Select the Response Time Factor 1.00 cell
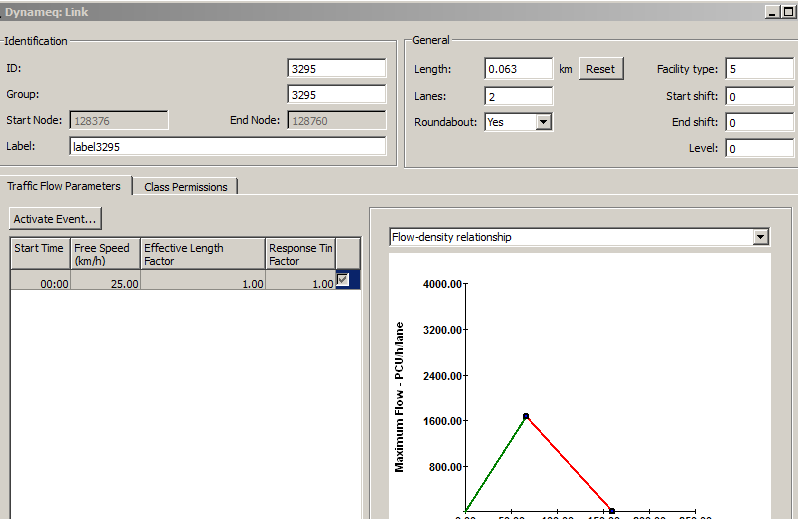Image resolution: width=798 pixels, height=519 pixels. click(x=300, y=280)
